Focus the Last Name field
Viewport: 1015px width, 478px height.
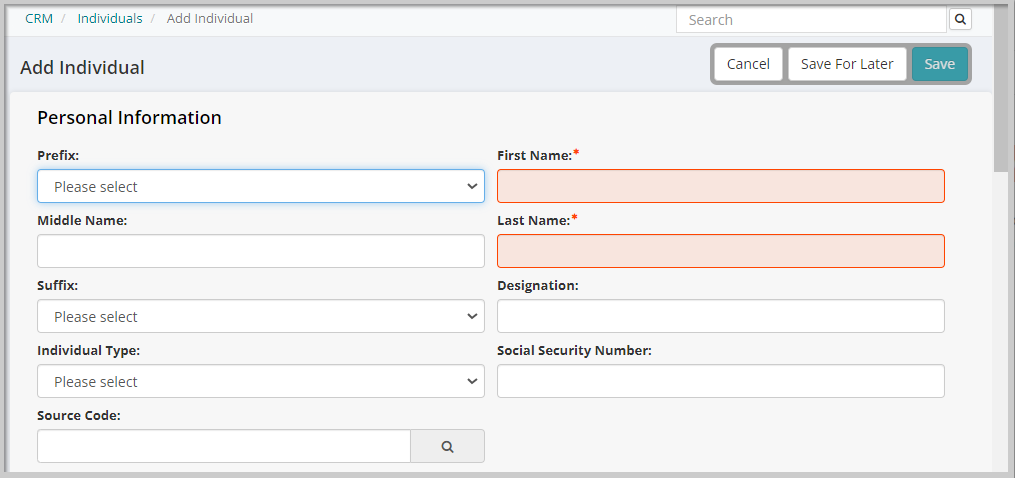click(720, 251)
